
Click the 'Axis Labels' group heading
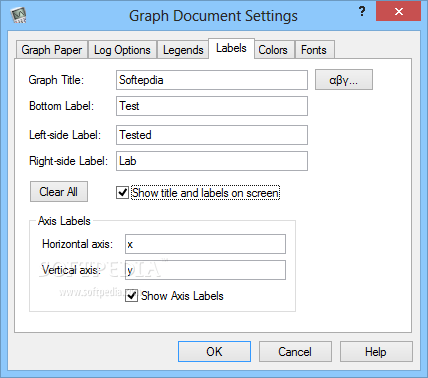(x=64, y=221)
